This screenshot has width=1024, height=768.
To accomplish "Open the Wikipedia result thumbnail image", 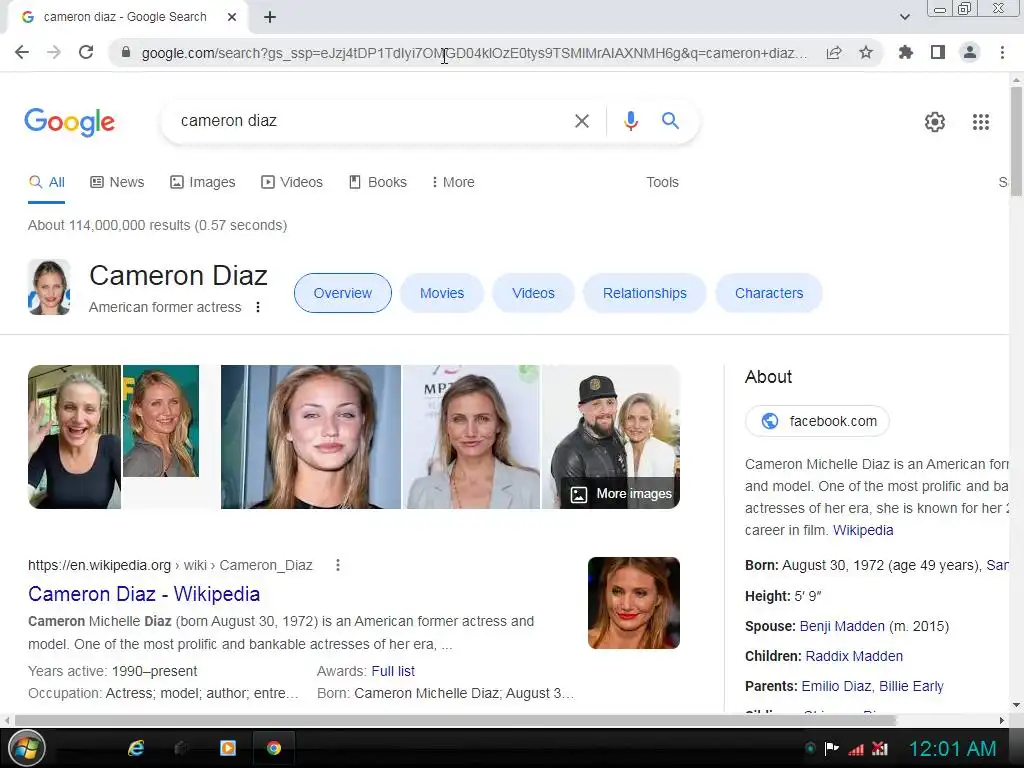I will coord(633,603).
